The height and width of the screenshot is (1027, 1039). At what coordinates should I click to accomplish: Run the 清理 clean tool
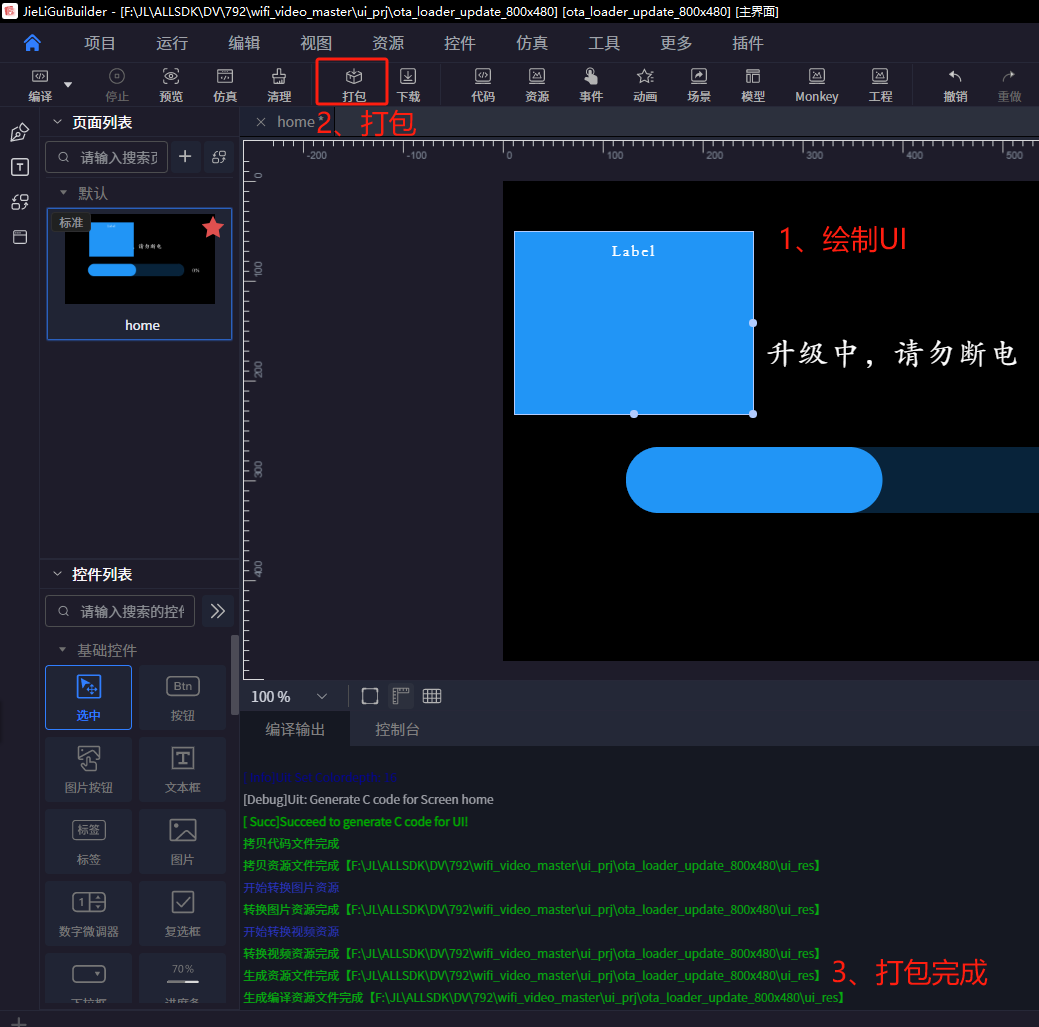[x=279, y=85]
